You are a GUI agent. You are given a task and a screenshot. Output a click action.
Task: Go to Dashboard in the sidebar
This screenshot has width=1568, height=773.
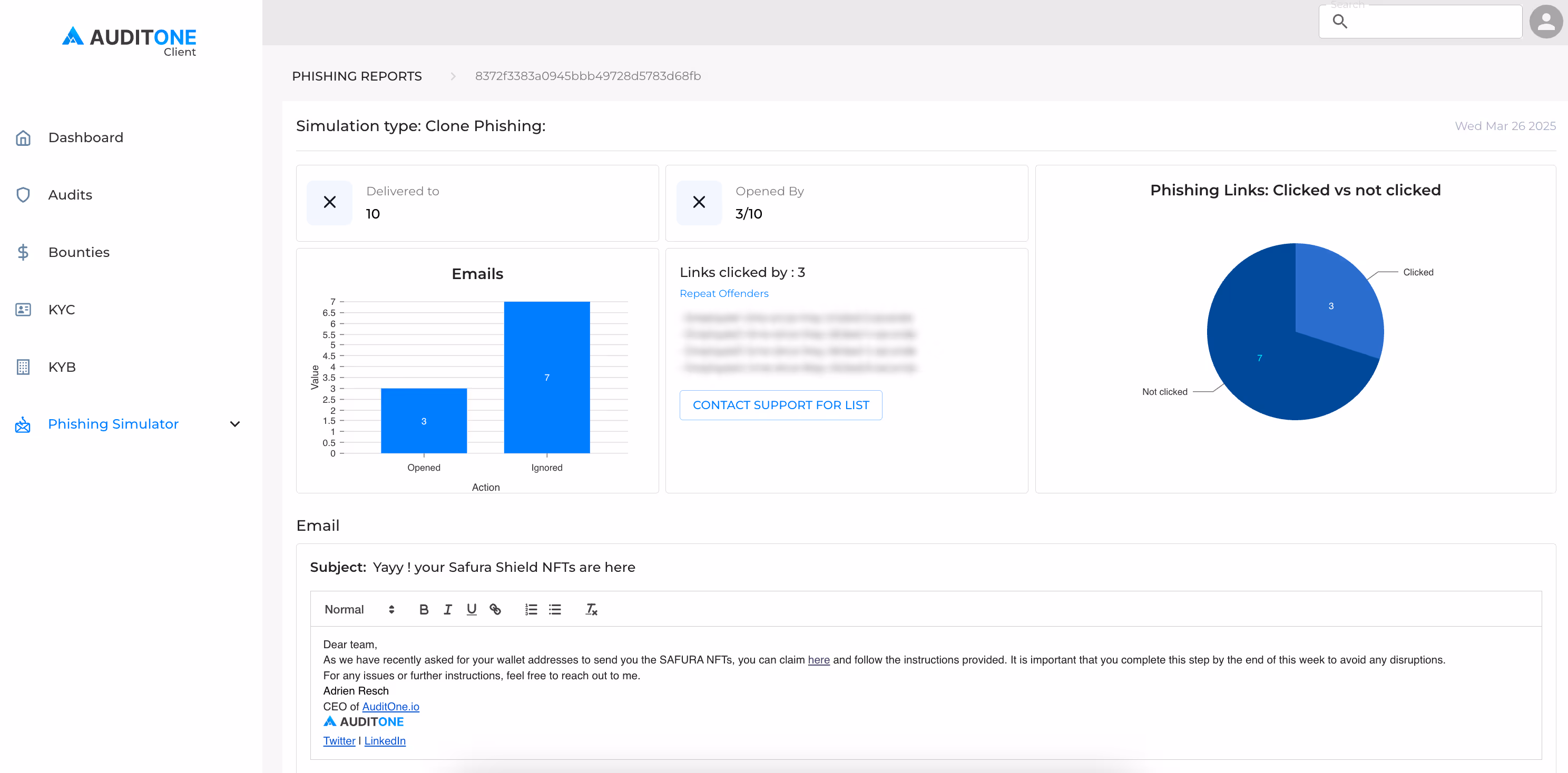86,137
